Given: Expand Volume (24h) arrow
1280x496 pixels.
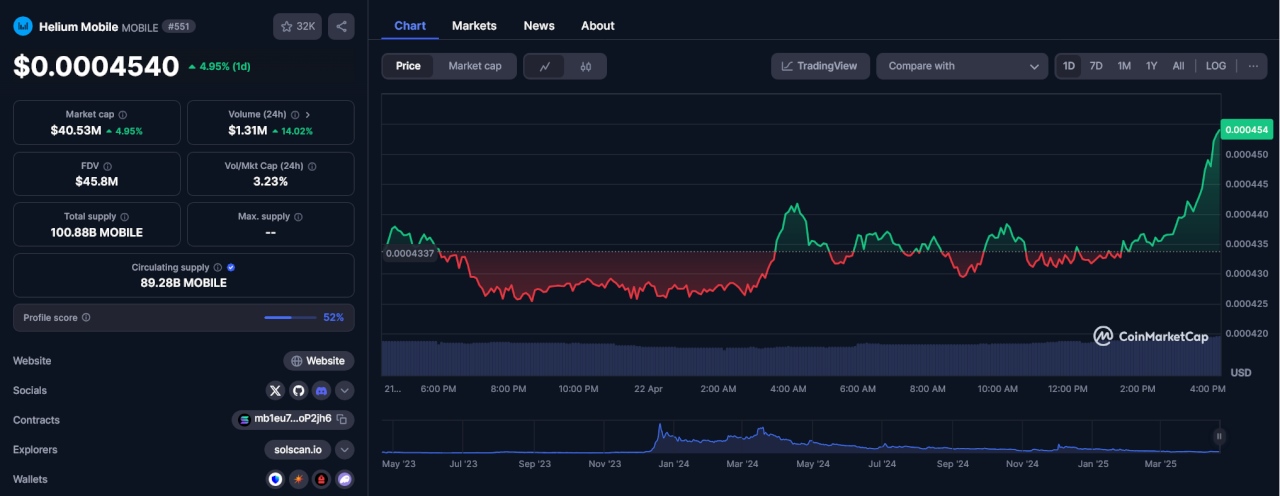Looking at the screenshot, I should pos(308,115).
